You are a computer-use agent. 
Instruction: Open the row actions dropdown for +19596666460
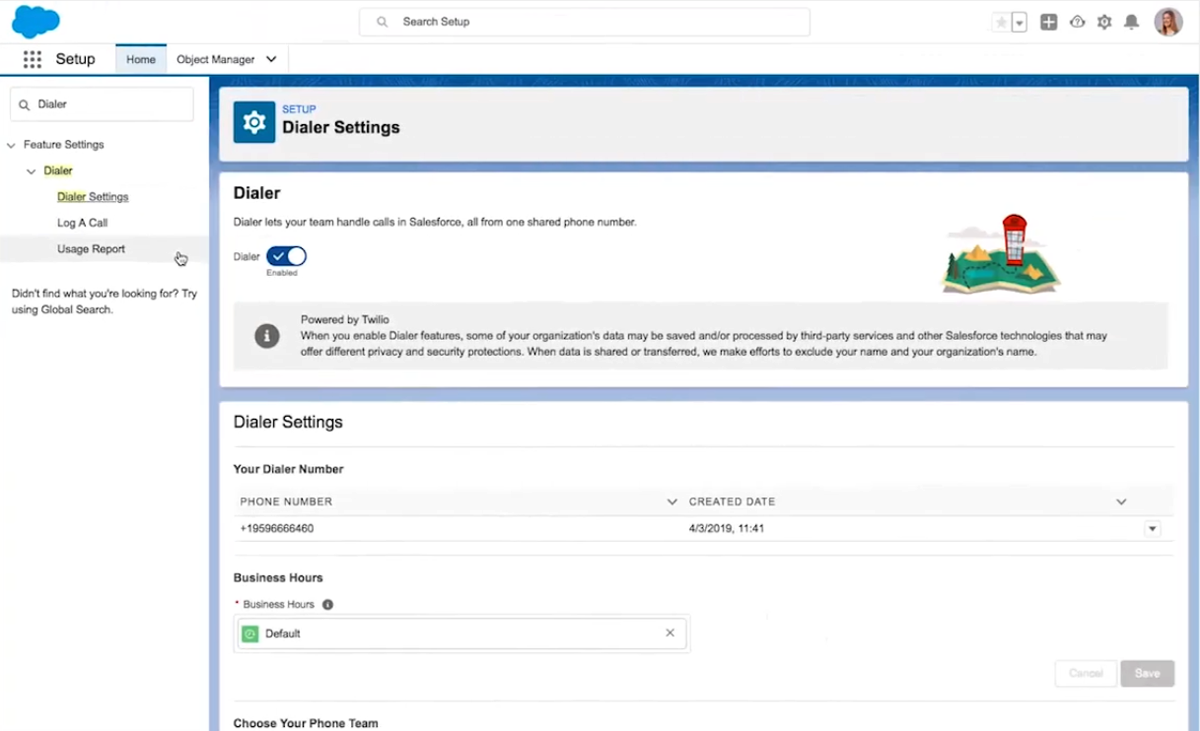[1152, 528]
